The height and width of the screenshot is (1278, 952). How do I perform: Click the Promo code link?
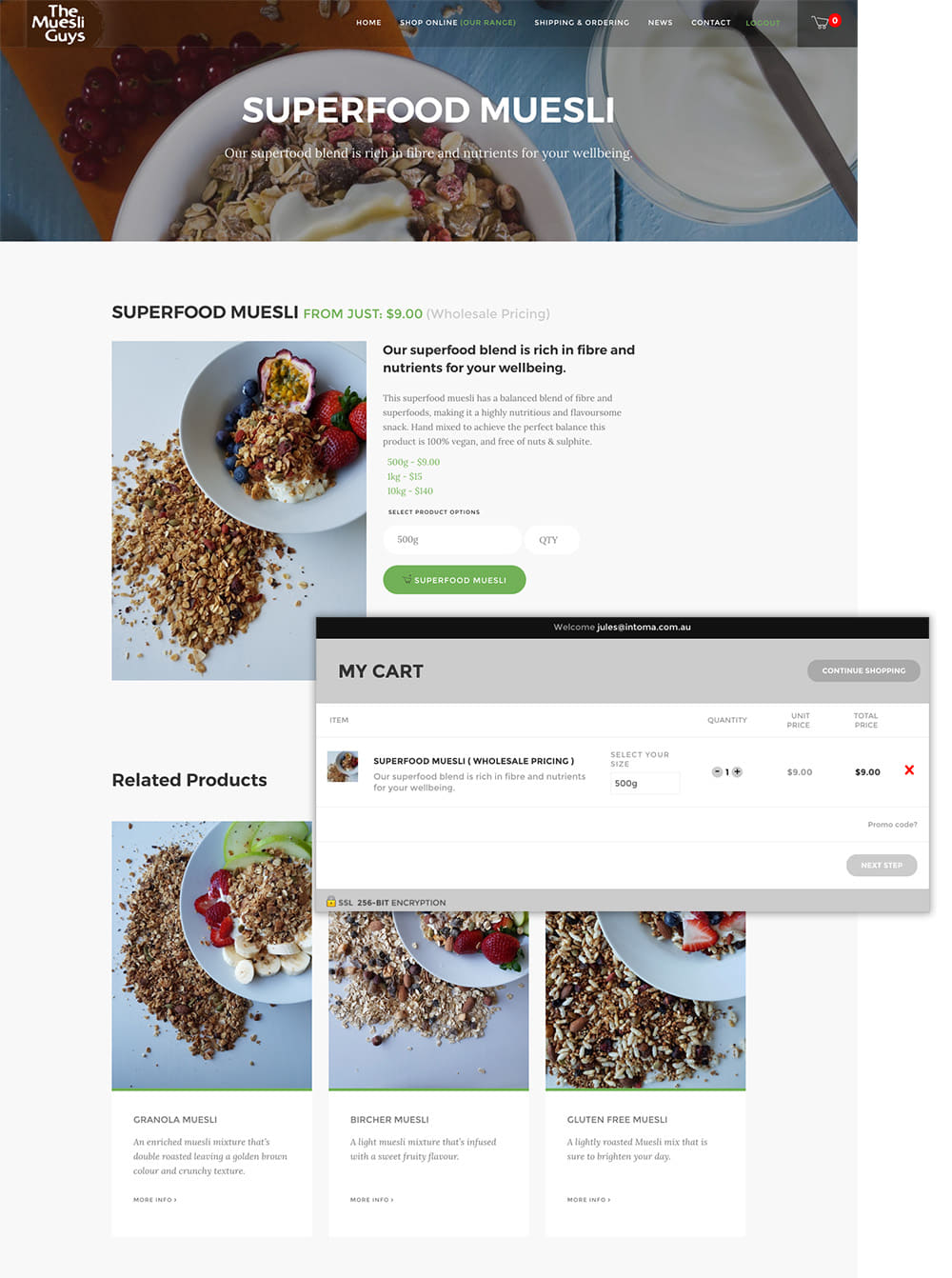click(892, 825)
